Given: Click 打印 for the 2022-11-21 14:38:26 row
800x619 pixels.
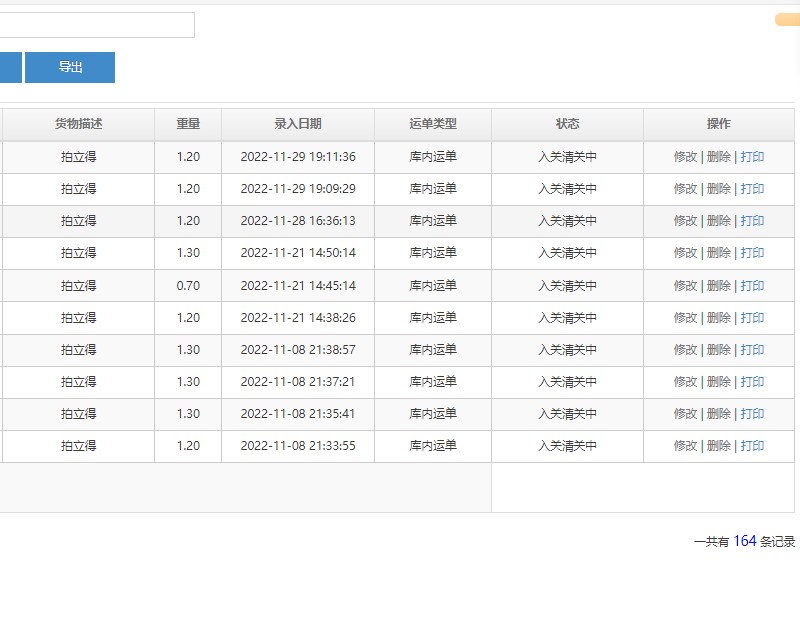Looking at the screenshot, I should [752, 318].
